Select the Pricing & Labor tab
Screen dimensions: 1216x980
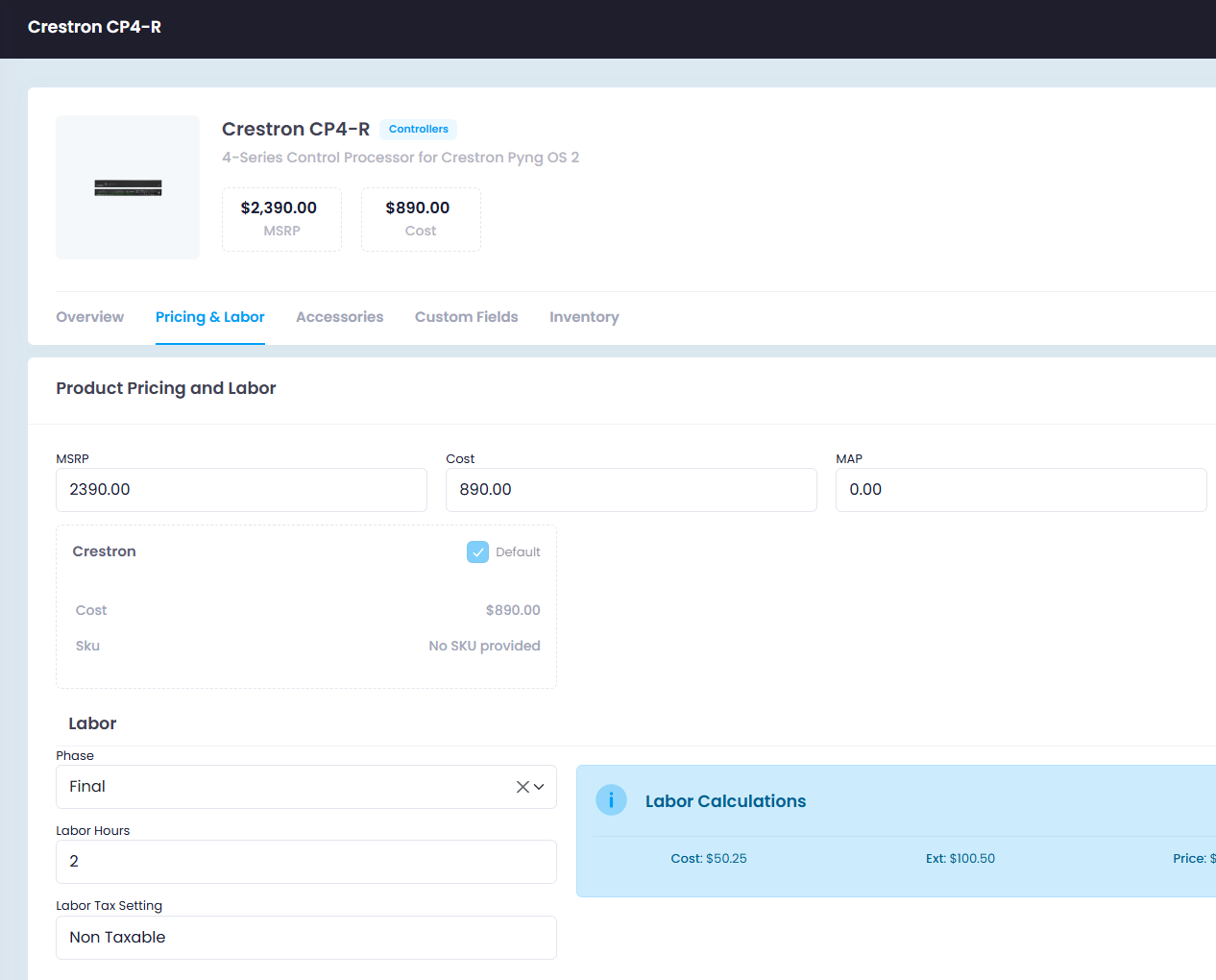(x=209, y=317)
